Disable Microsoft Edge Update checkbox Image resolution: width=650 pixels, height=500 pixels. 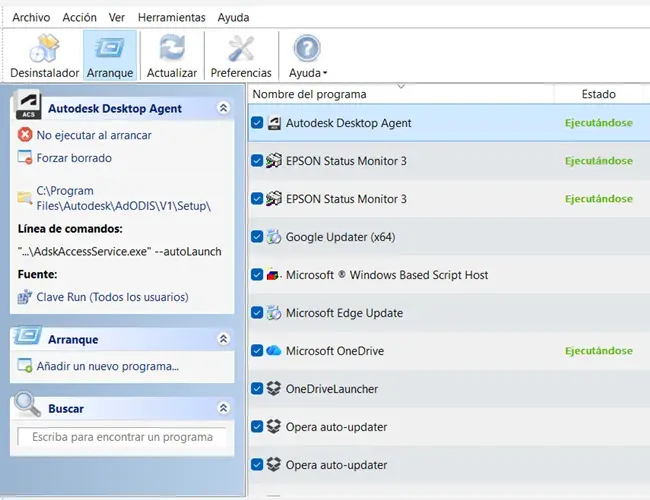(x=257, y=313)
